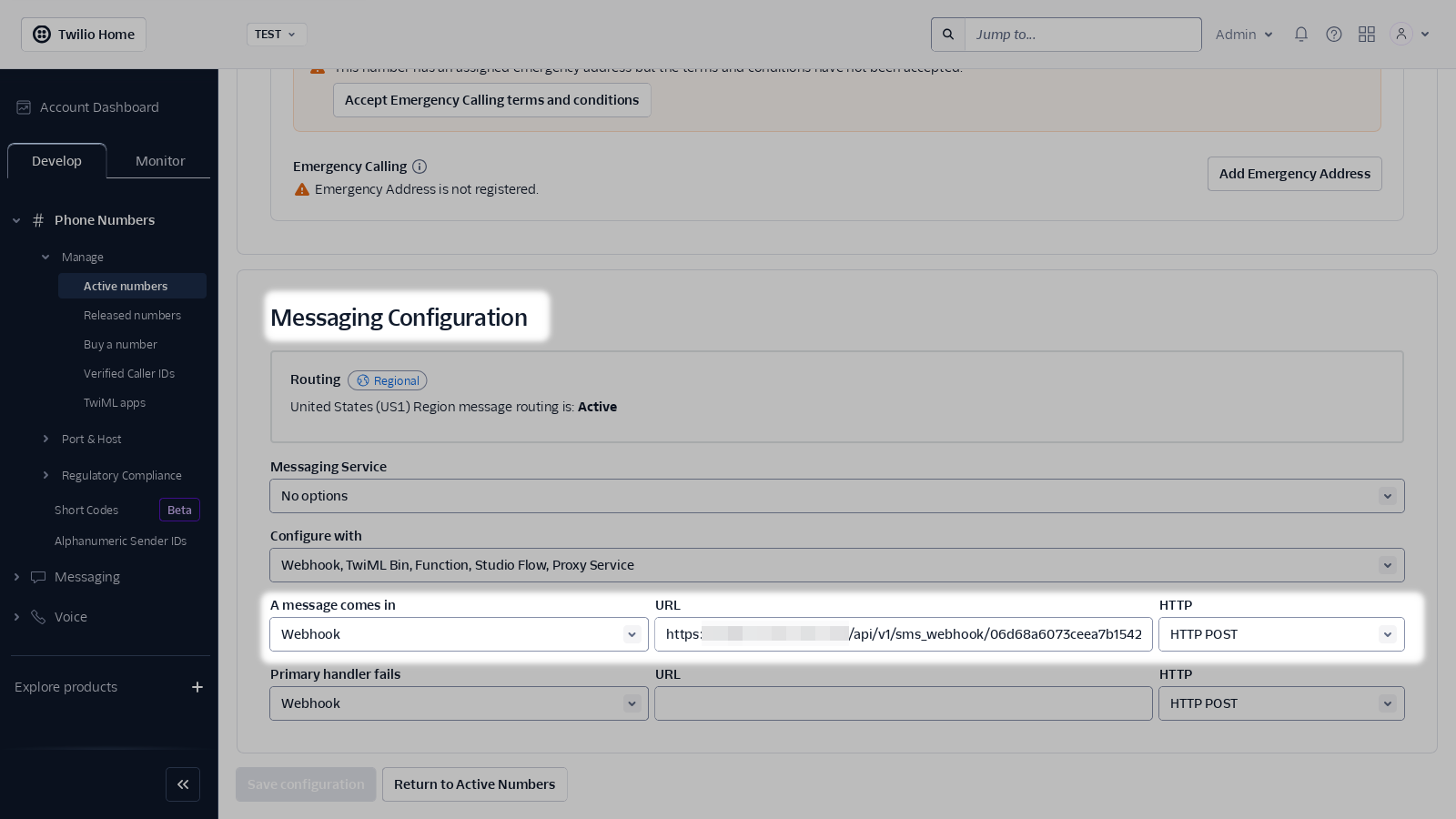
Task: Open notifications bell icon
Action: click(x=1301, y=35)
